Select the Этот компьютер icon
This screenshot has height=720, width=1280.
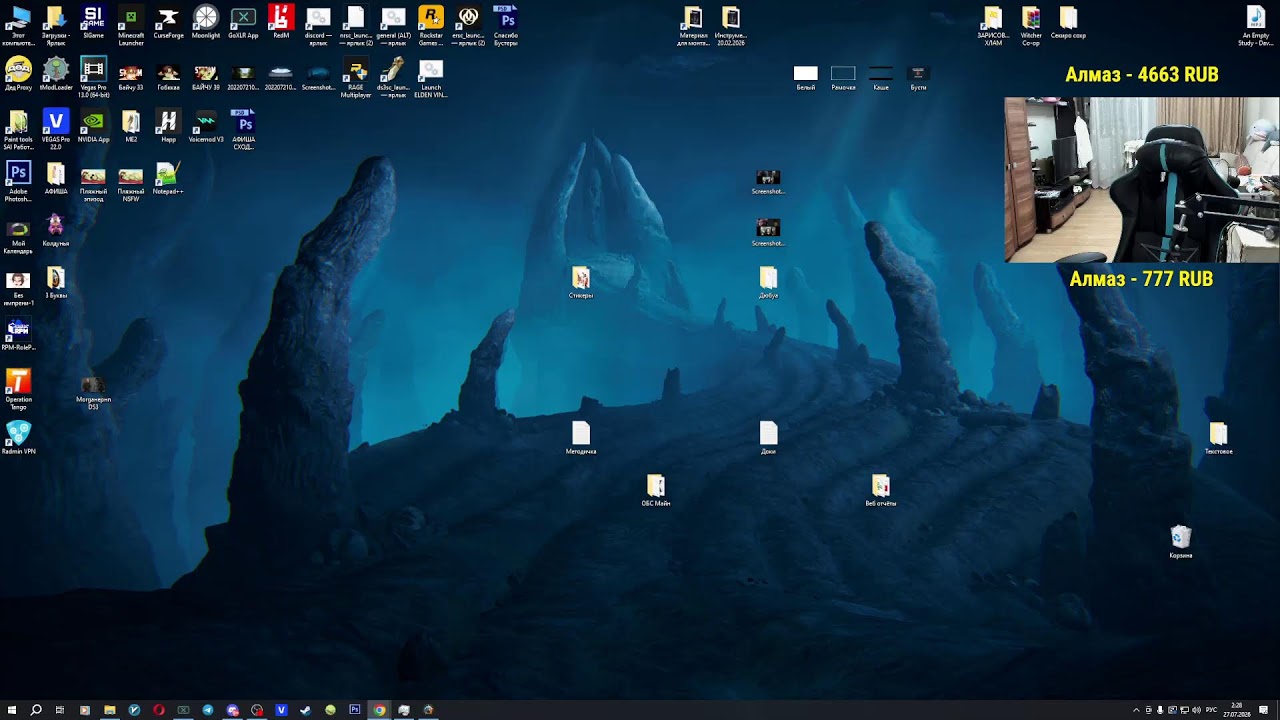[18, 27]
